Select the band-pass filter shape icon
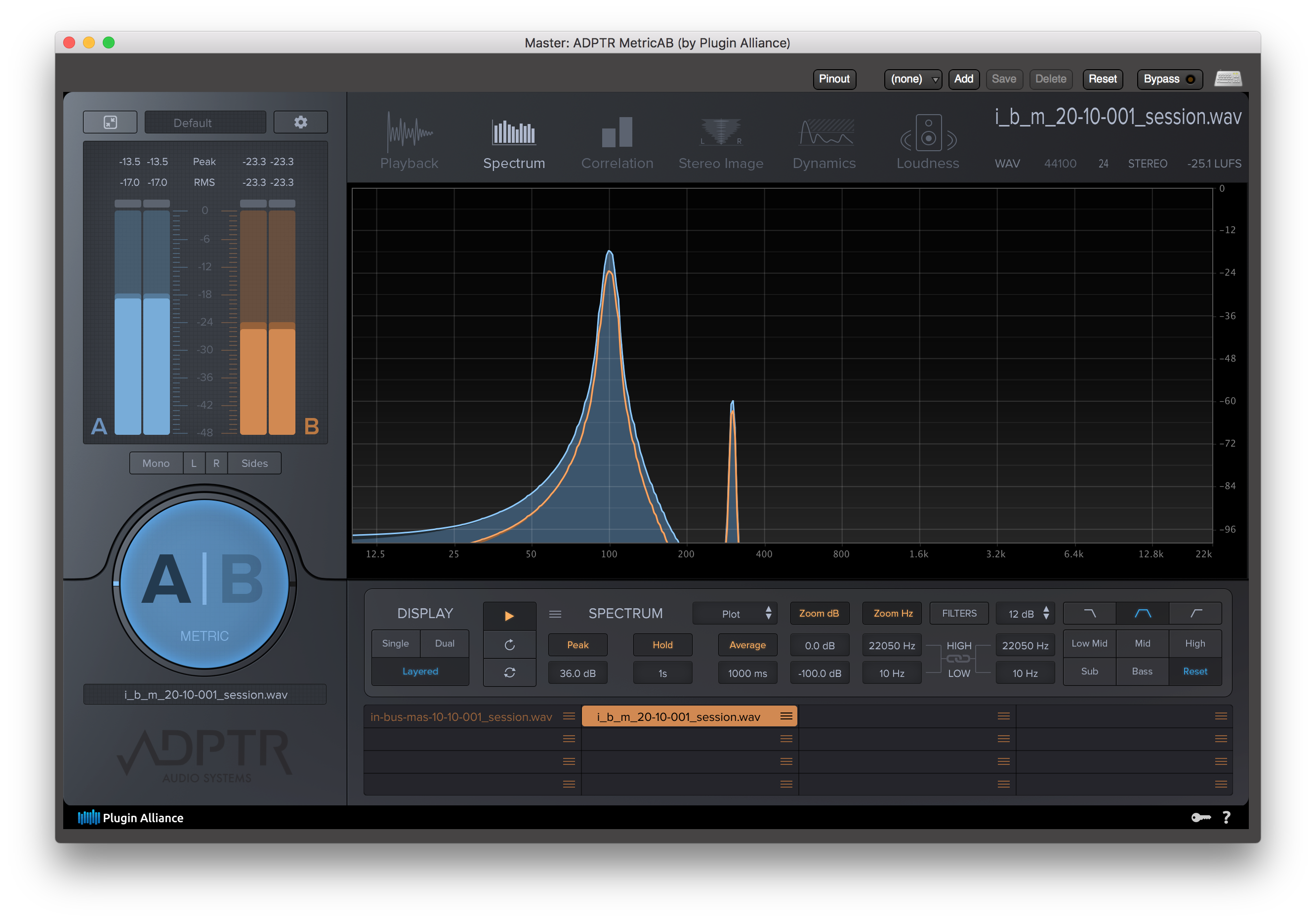Viewport: 1316px width, 922px height. (1142, 613)
